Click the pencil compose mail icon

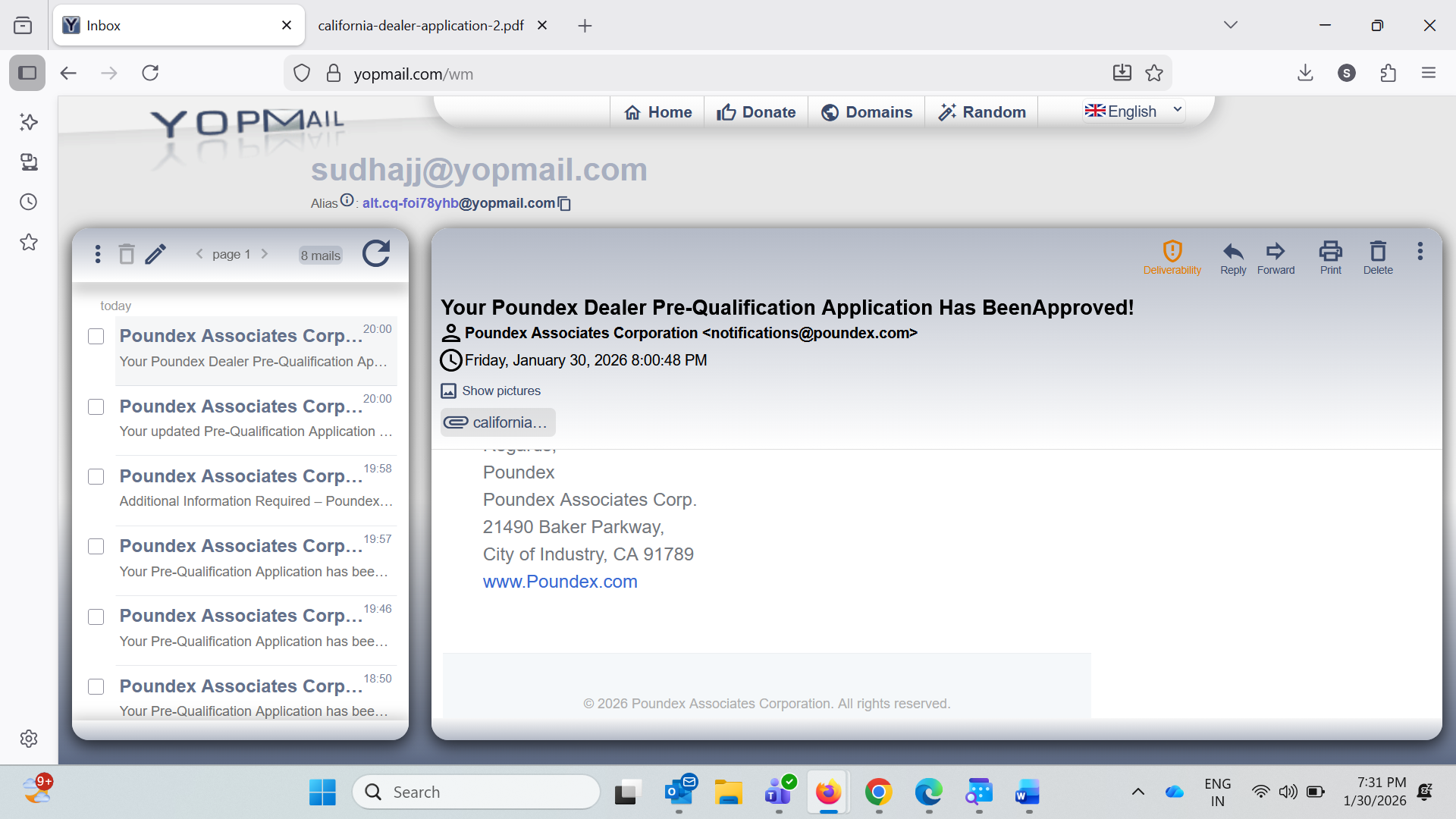coord(155,254)
